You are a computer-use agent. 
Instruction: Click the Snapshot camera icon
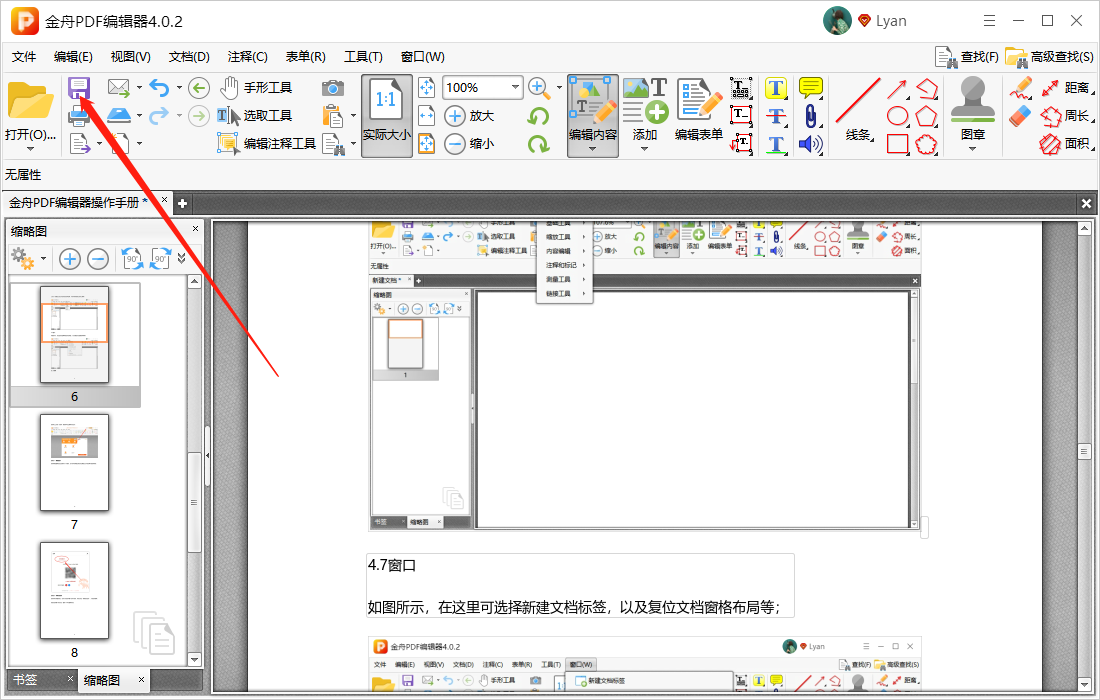[x=333, y=88]
